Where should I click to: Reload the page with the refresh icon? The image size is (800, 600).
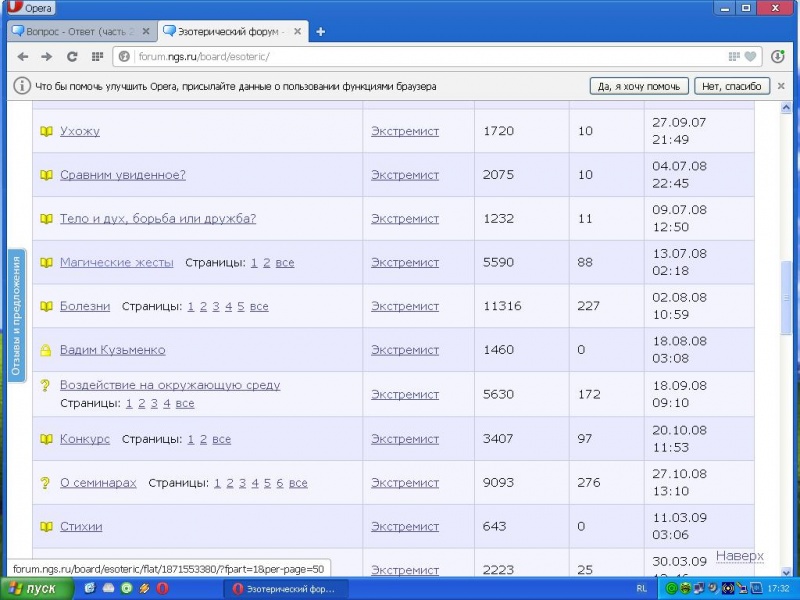[x=72, y=57]
